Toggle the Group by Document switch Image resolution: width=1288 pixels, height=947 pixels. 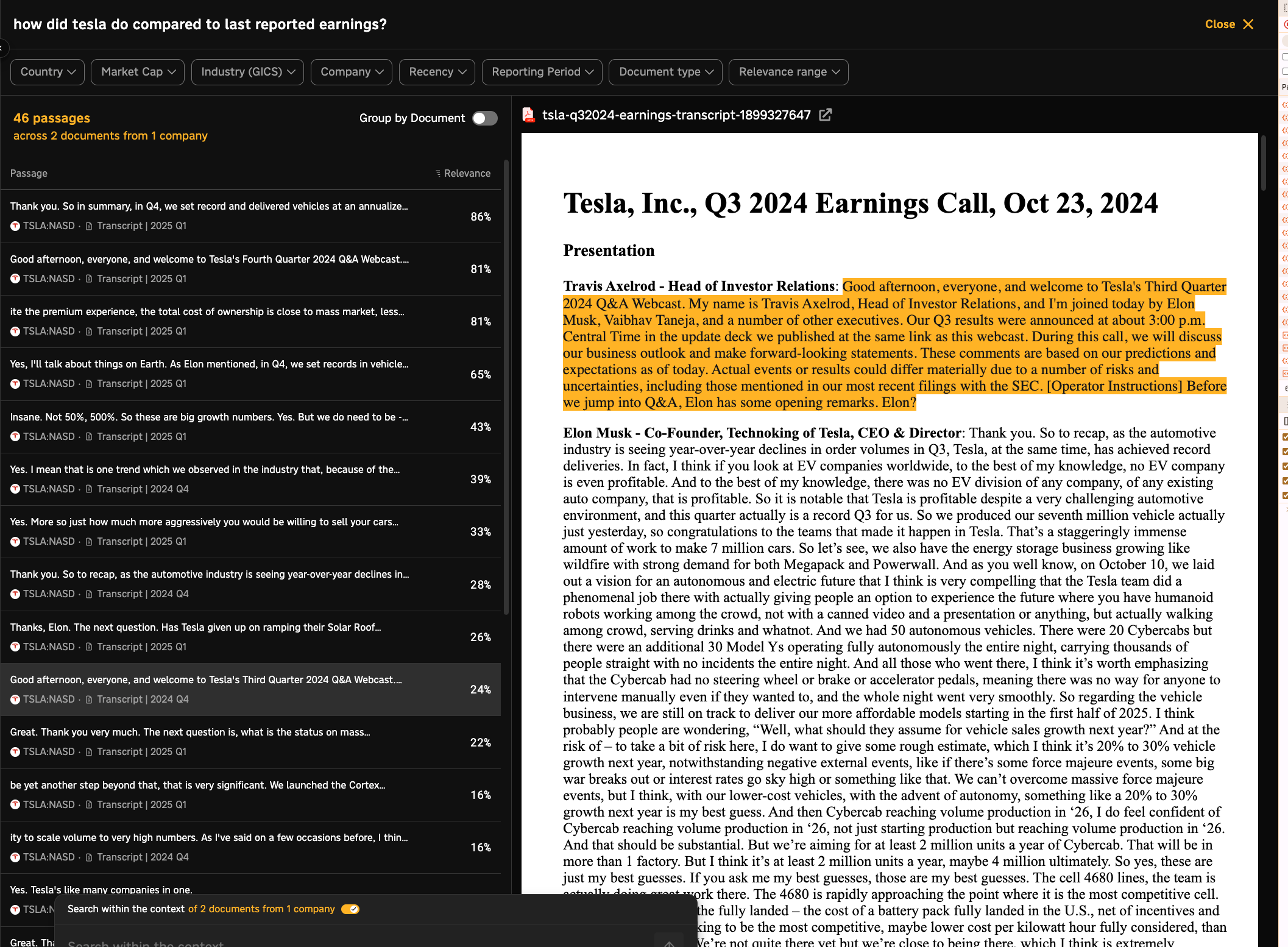pos(485,118)
